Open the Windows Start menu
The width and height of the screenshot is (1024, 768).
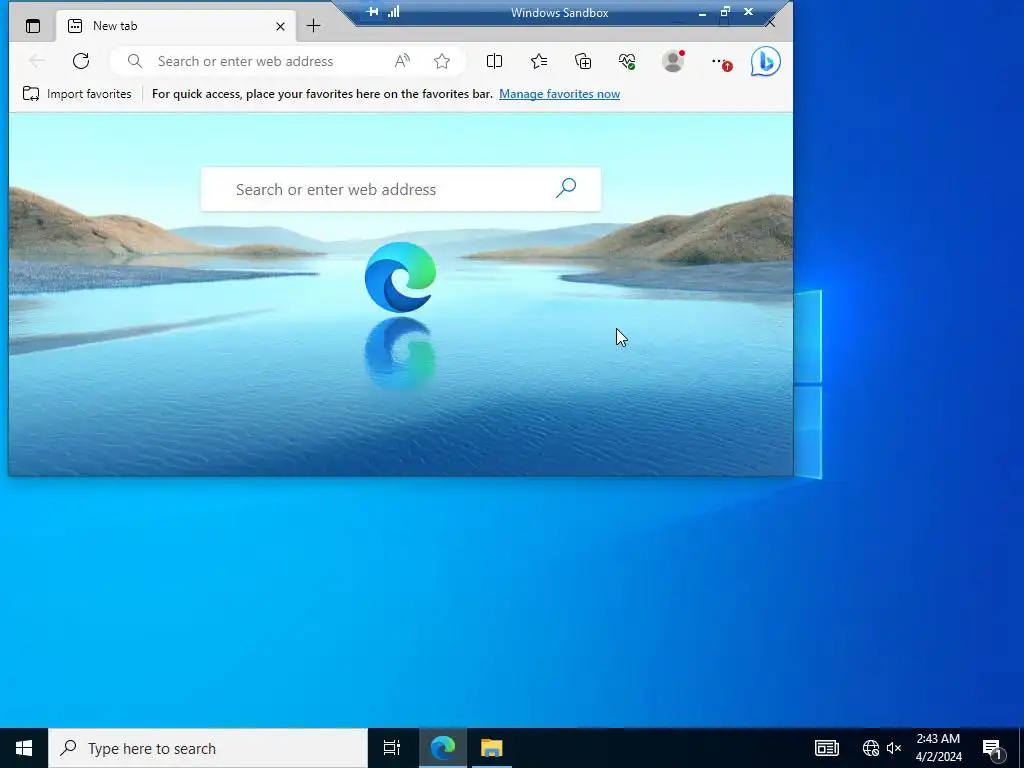pyautogui.click(x=24, y=748)
